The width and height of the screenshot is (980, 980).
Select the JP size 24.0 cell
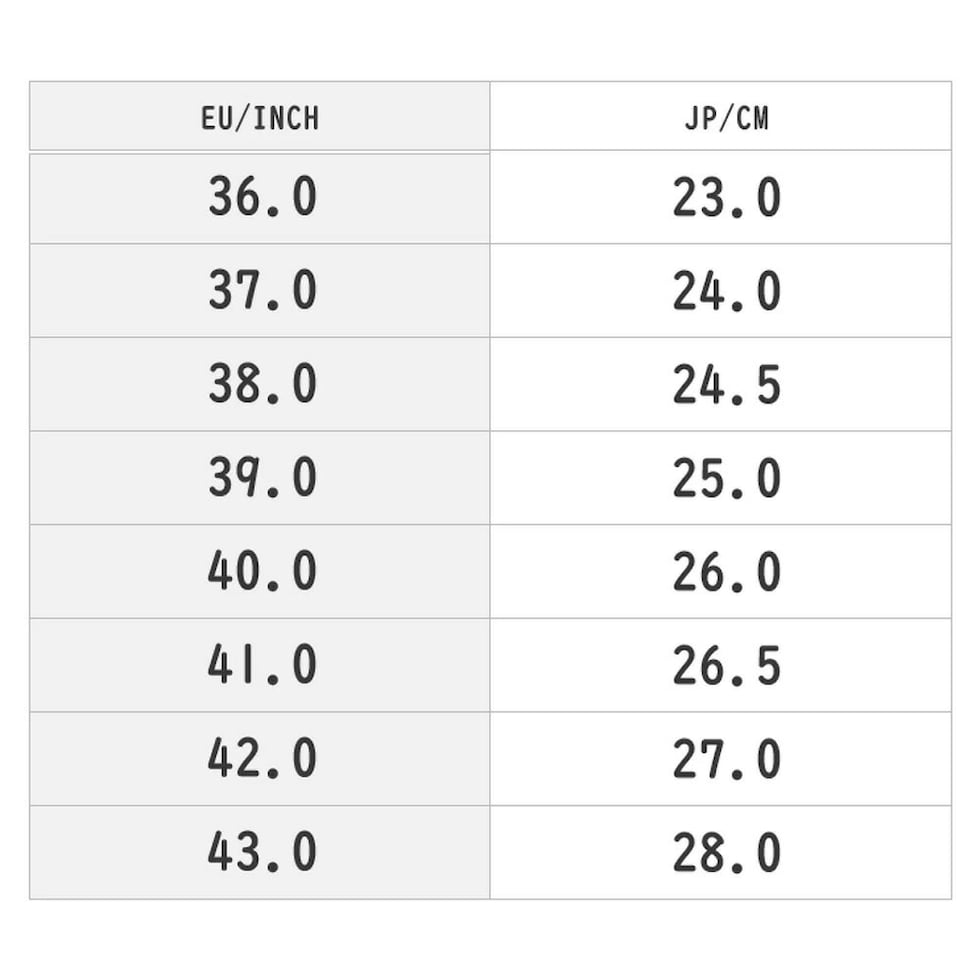point(726,291)
